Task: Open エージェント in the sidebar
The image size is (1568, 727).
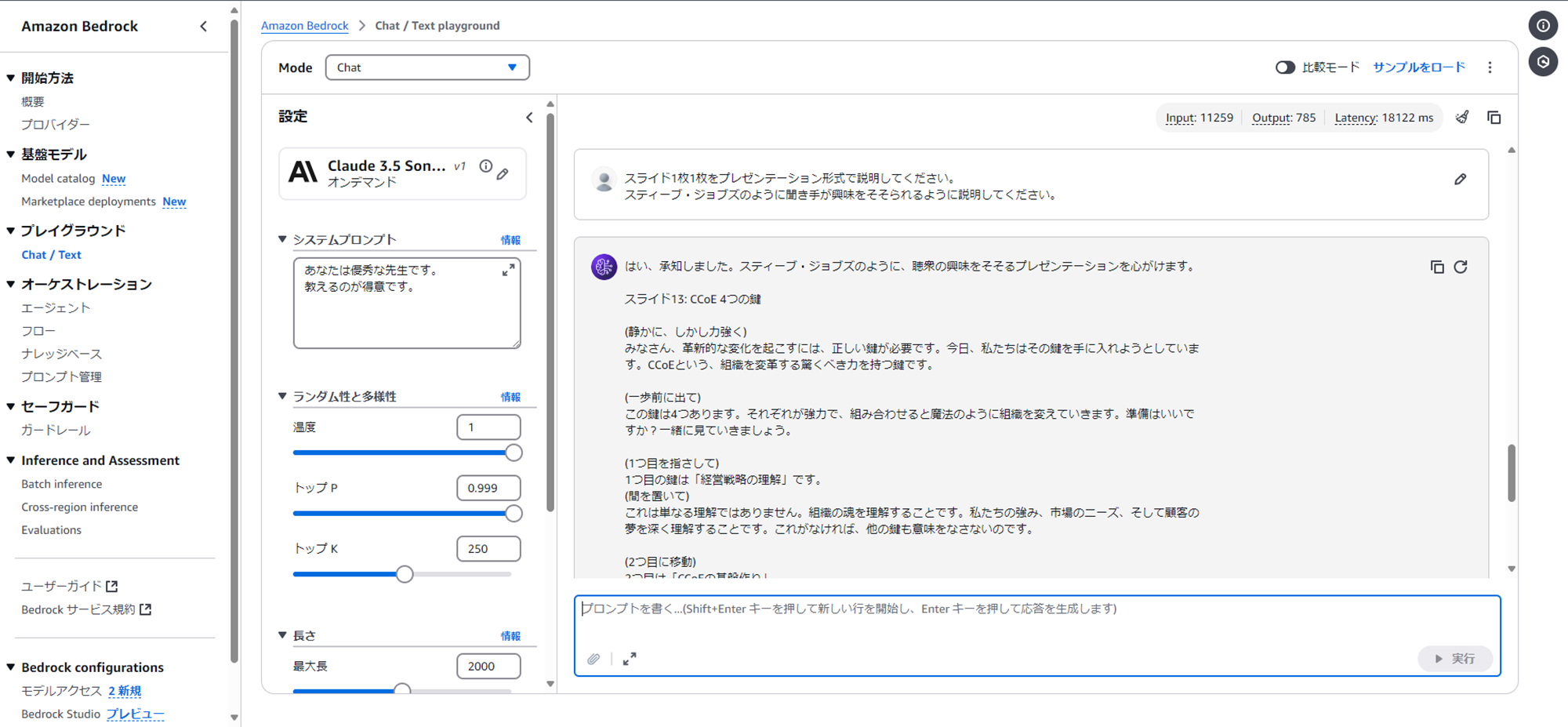Action: coord(56,308)
